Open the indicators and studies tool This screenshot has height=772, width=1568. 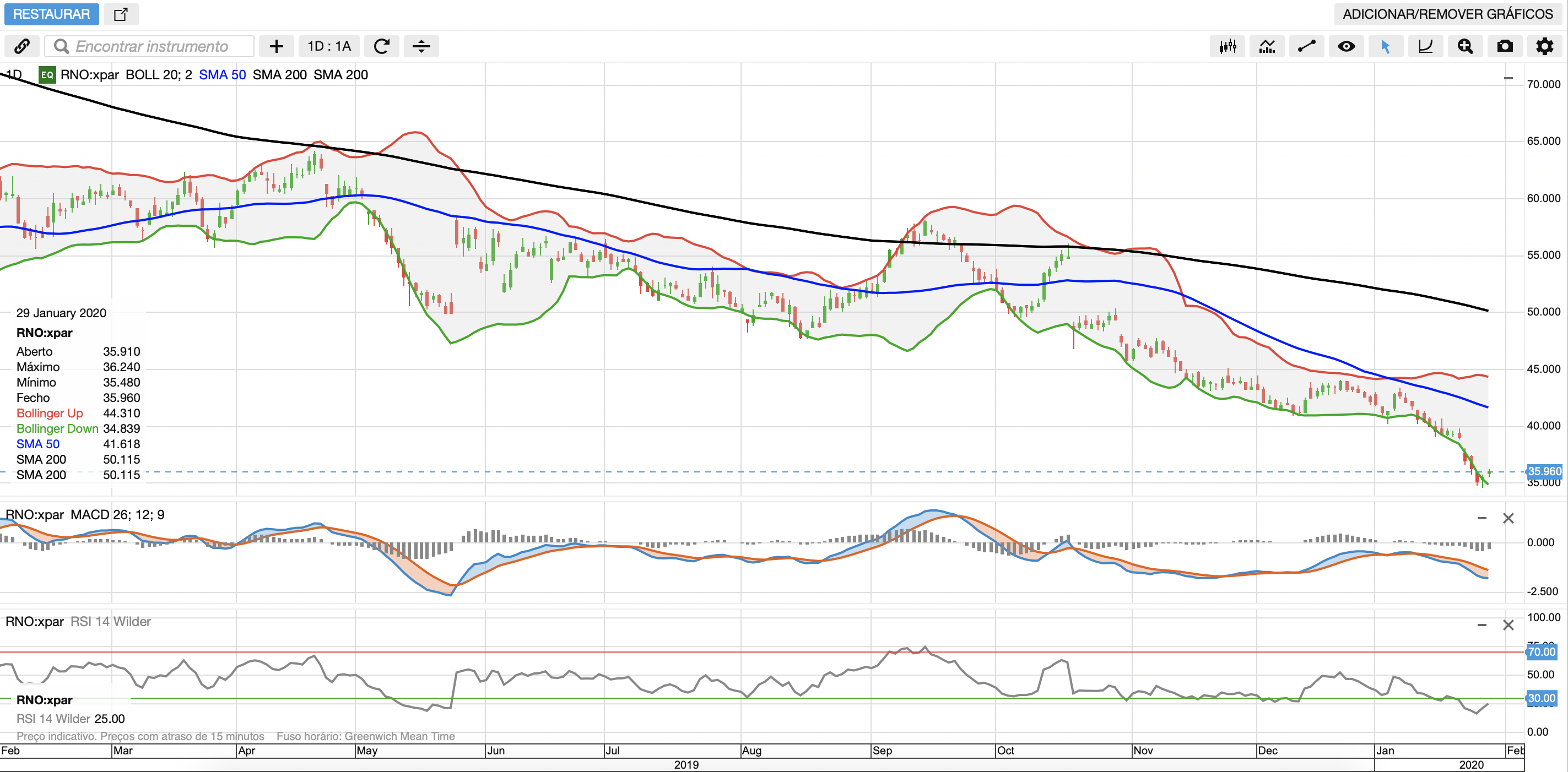pos(1267,46)
